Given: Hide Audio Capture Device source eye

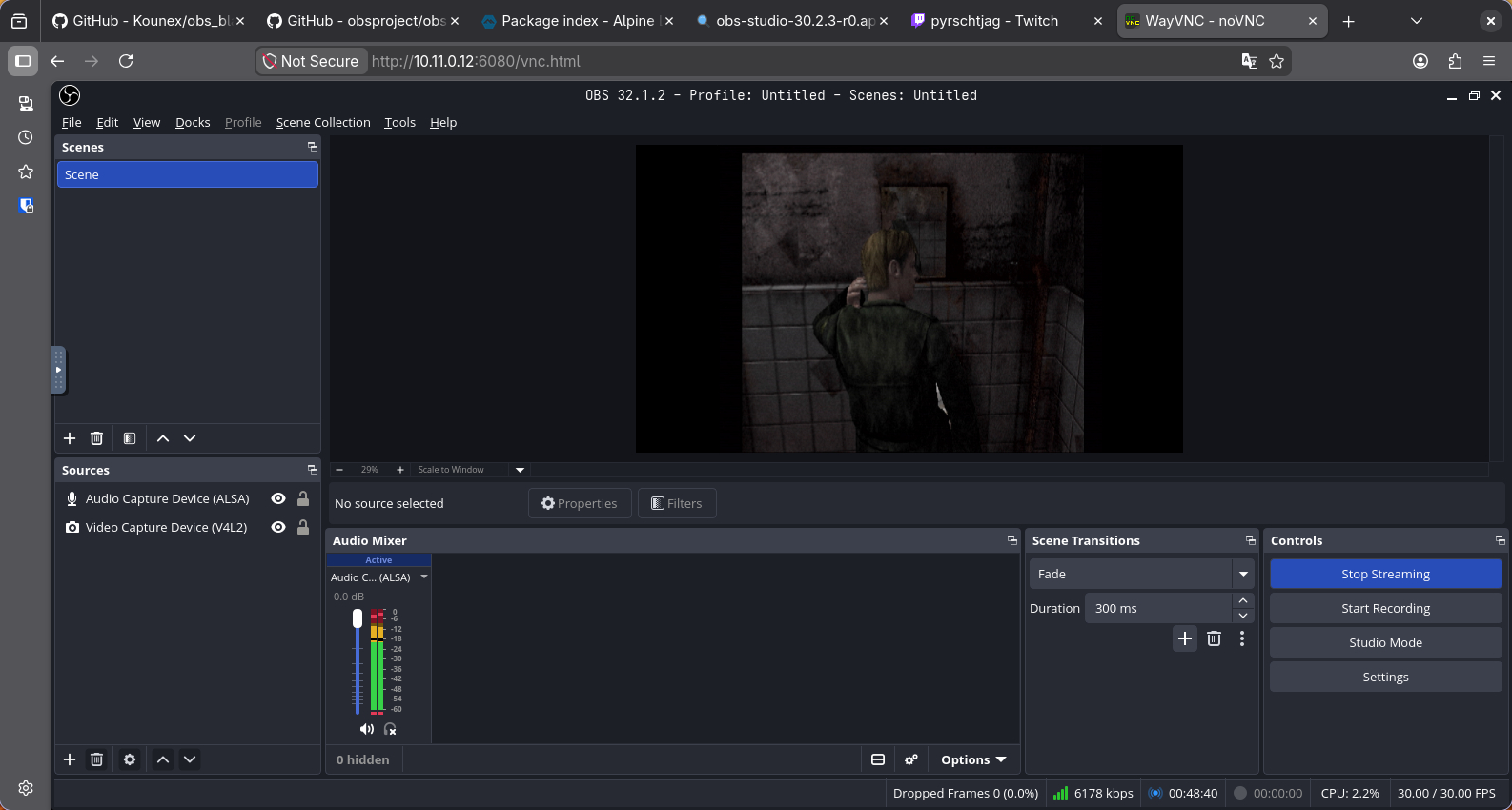Looking at the screenshot, I should point(278,498).
